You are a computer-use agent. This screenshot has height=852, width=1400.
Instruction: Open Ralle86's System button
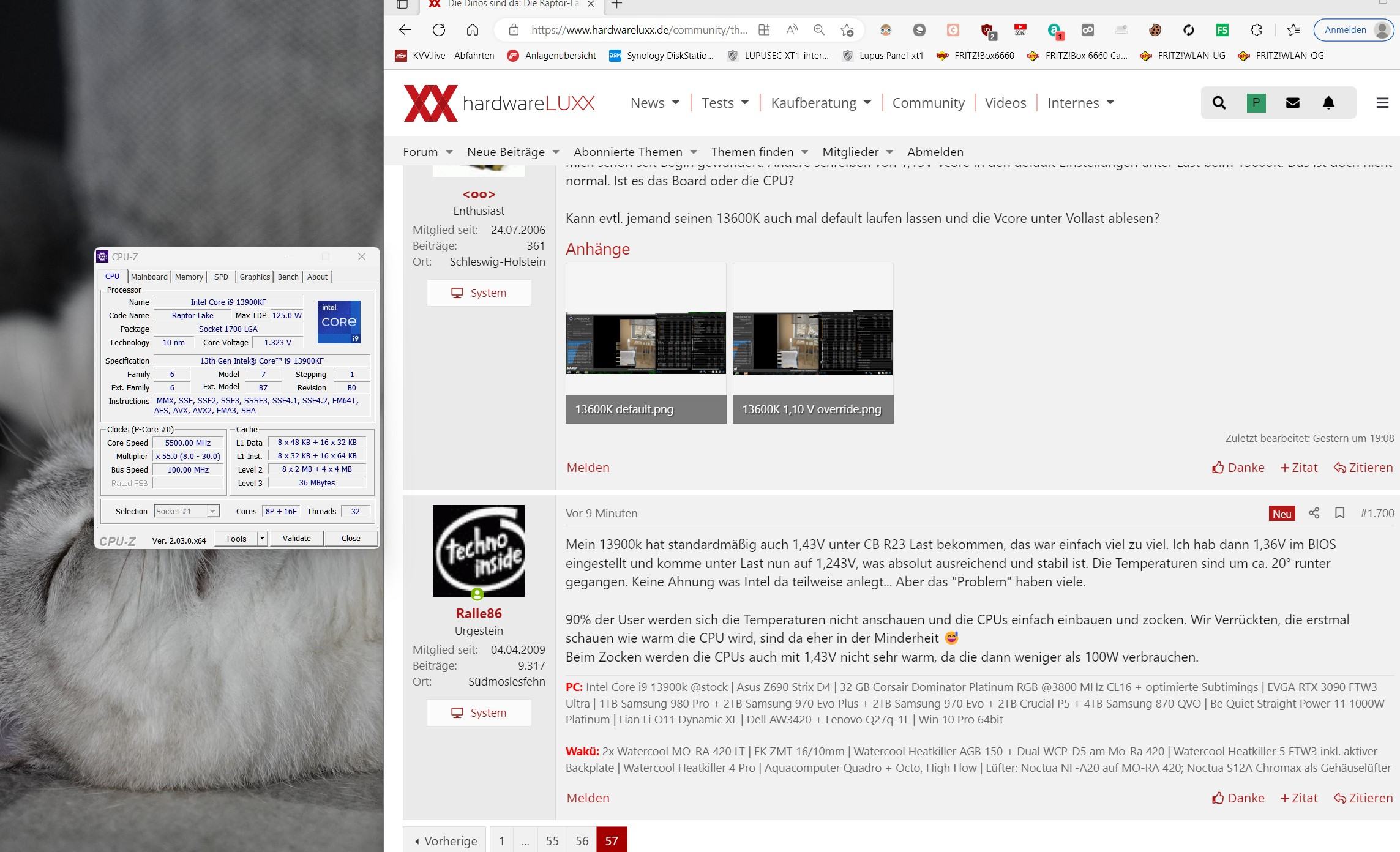tap(479, 712)
